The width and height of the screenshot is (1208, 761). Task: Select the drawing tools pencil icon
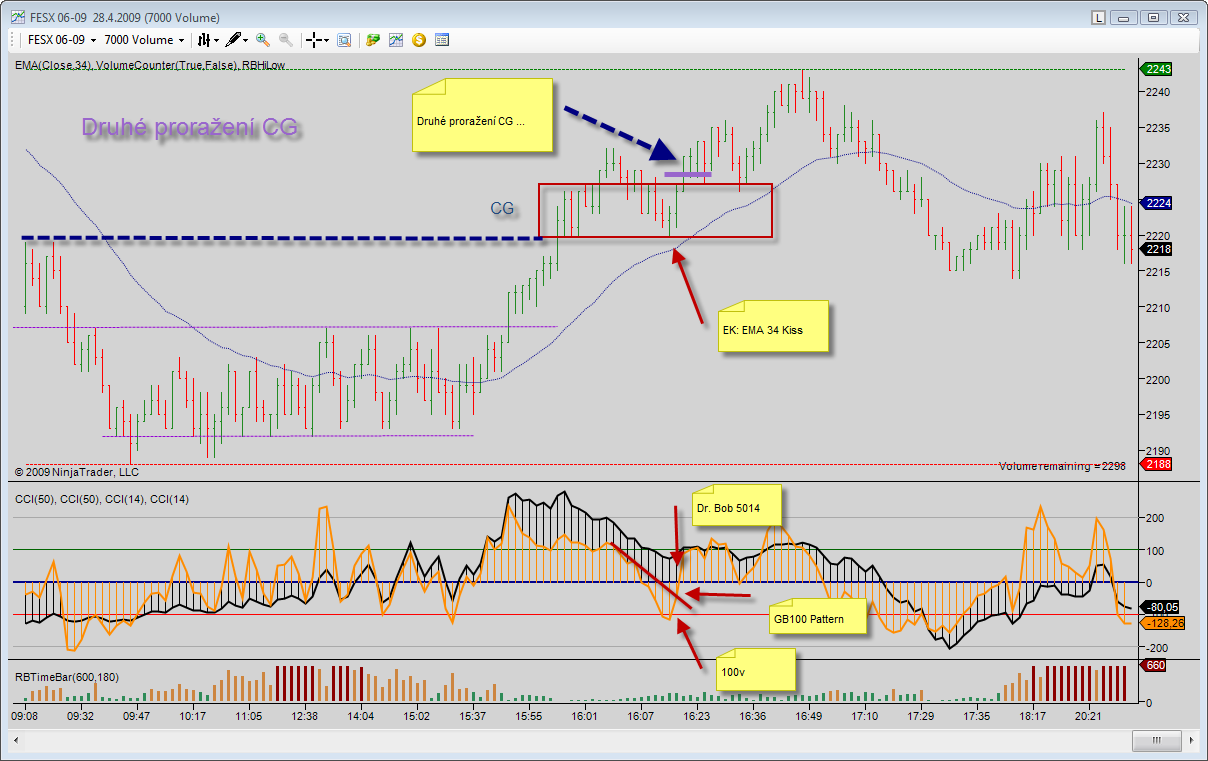click(236, 40)
